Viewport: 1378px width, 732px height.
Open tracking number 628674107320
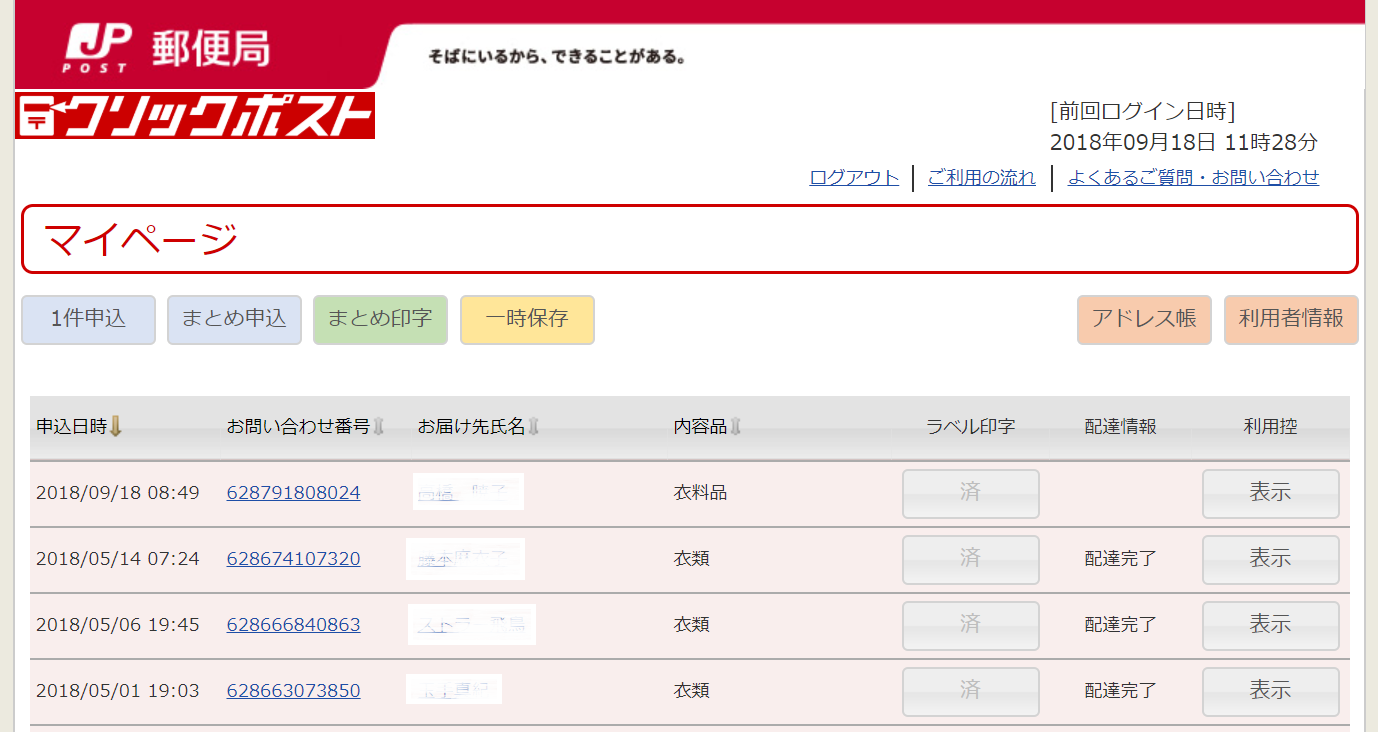point(293,559)
